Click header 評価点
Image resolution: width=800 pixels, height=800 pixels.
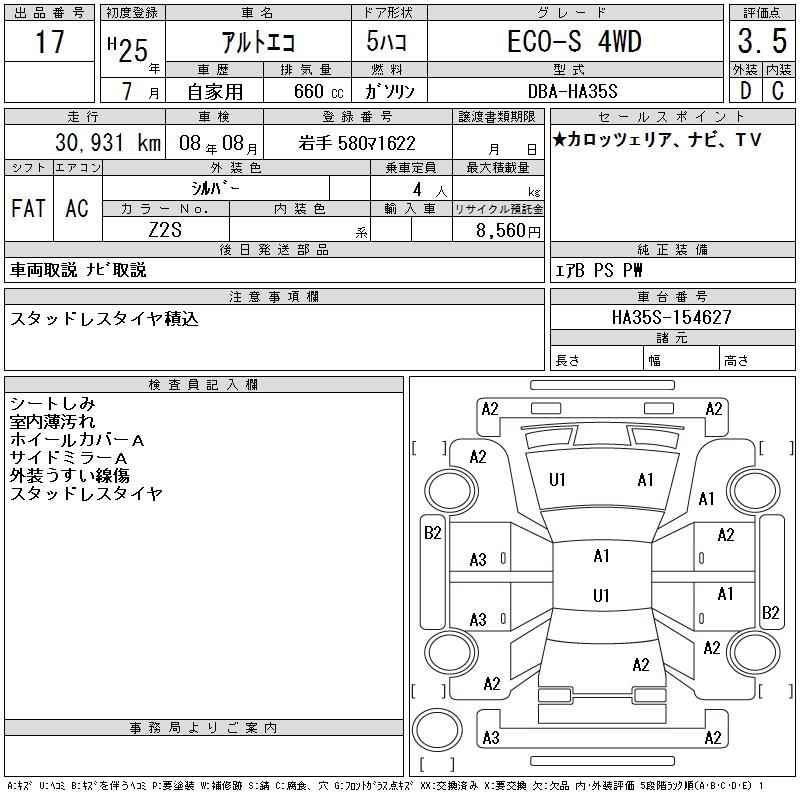[x=762, y=13]
